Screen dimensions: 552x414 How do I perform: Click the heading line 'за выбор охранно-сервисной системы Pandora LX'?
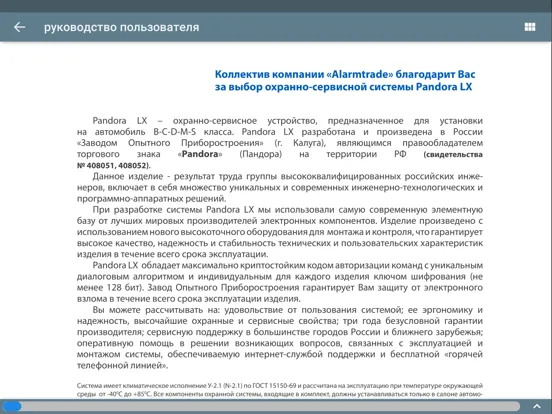(x=343, y=87)
